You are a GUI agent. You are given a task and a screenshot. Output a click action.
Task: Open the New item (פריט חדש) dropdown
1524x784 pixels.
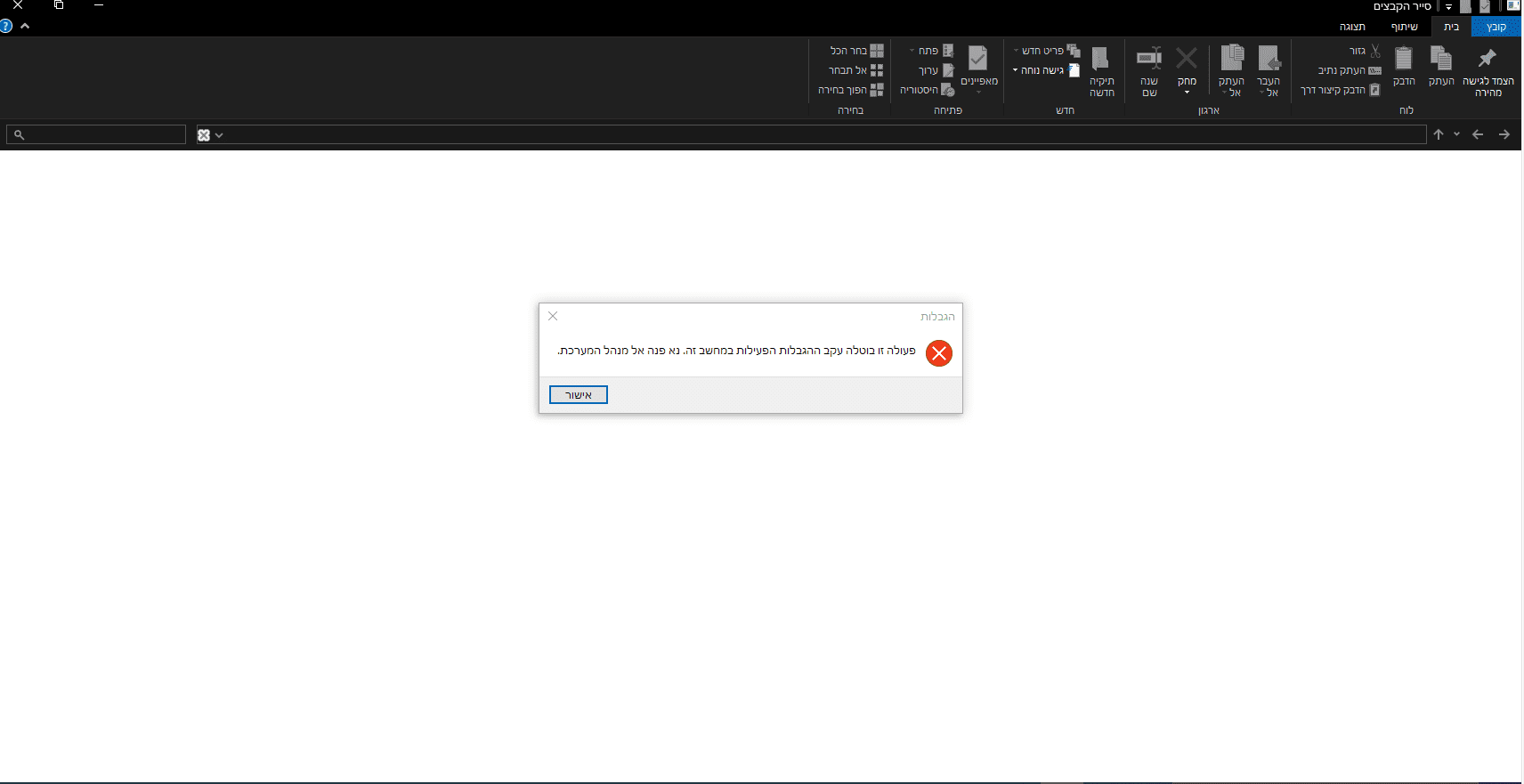pos(1047,51)
